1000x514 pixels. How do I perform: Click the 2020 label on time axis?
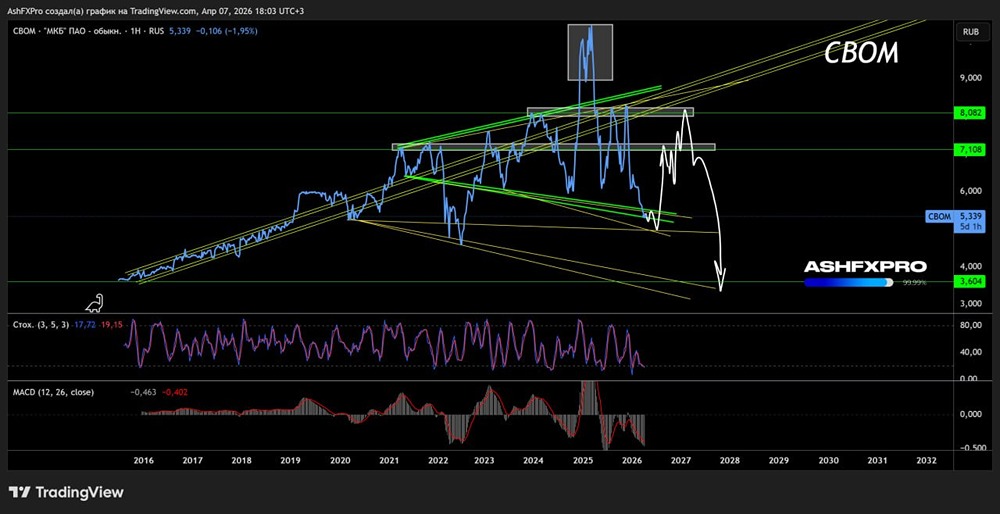click(x=339, y=460)
